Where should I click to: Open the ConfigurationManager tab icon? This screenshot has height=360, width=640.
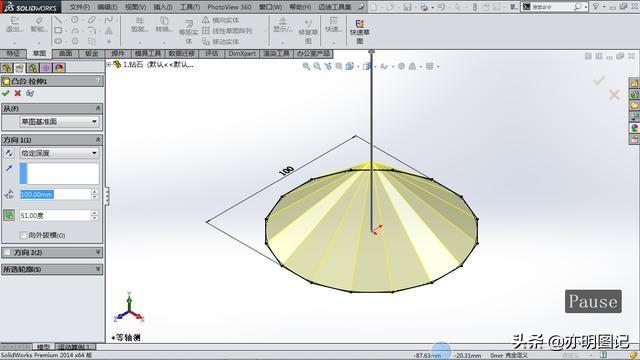click(x=33, y=68)
